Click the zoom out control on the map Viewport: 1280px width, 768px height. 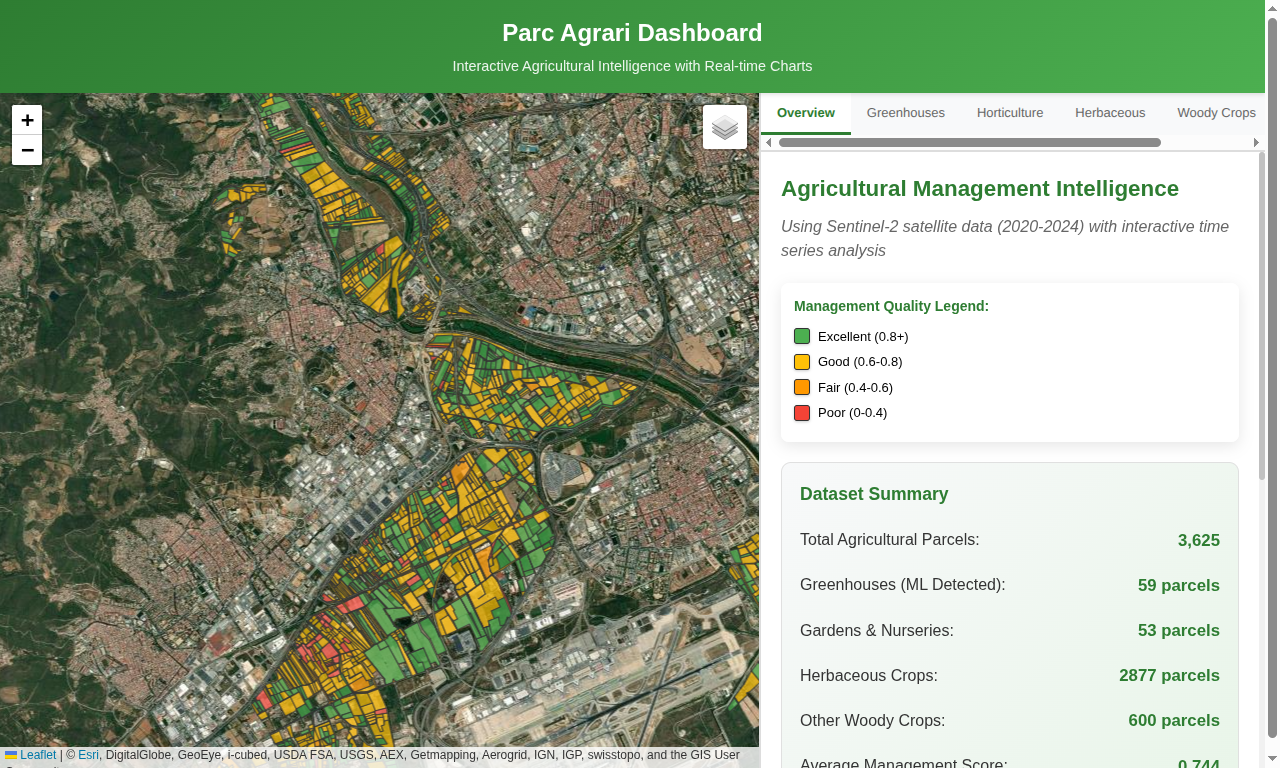(27, 150)
